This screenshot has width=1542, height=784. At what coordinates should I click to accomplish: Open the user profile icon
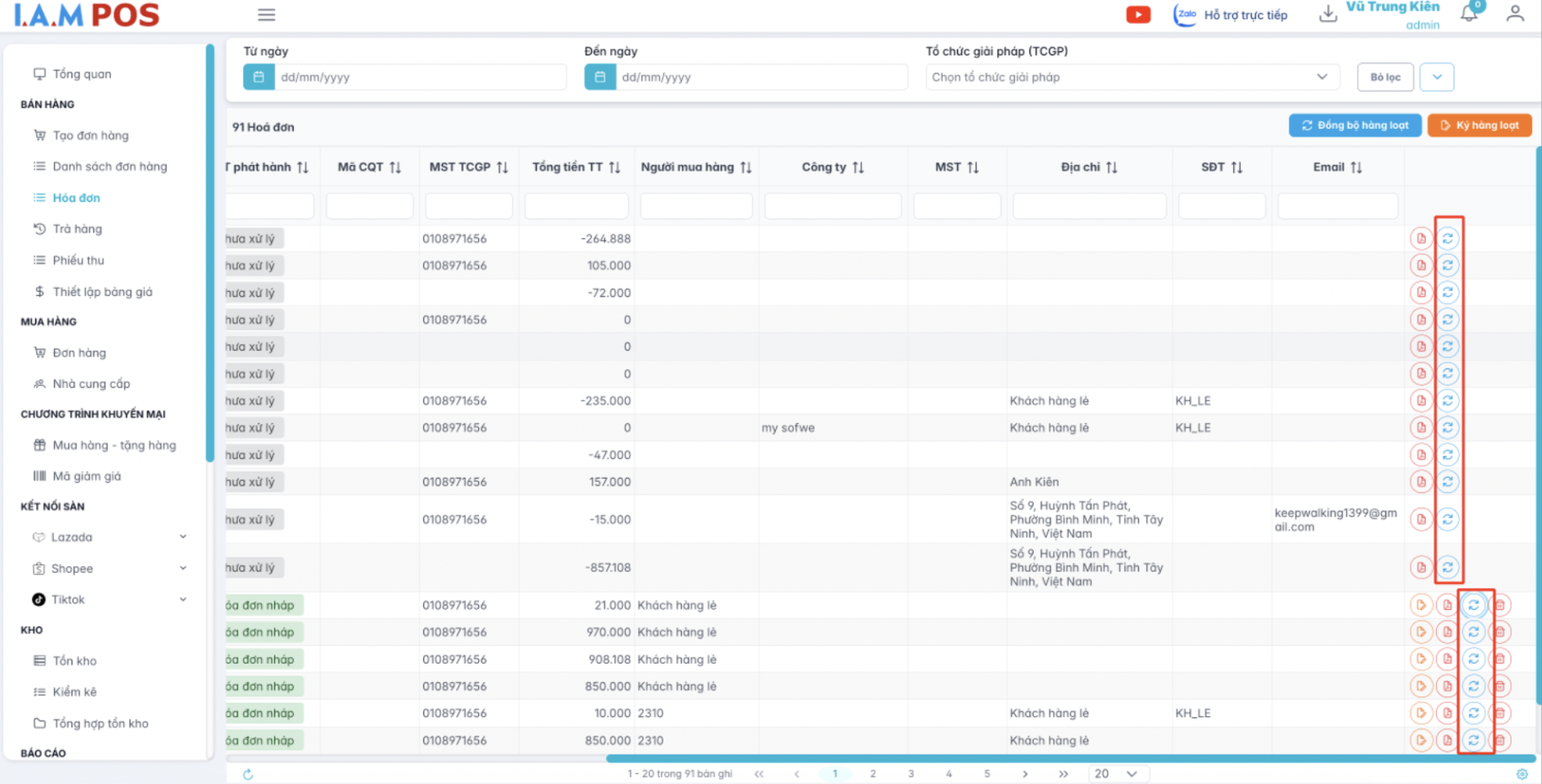coord(1514,13)
